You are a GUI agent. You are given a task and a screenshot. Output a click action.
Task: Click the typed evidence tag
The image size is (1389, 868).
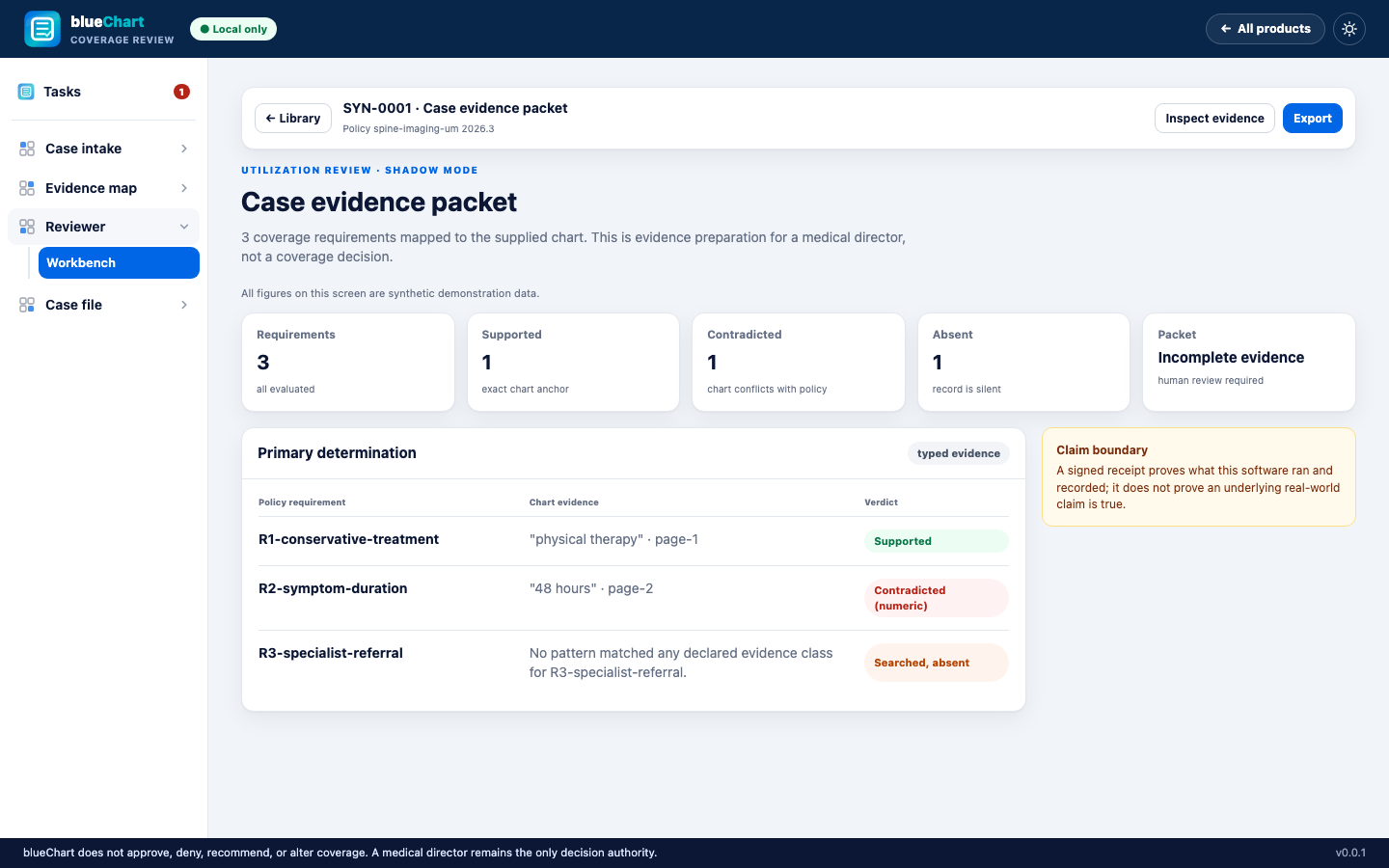click(x=958, y=453)
